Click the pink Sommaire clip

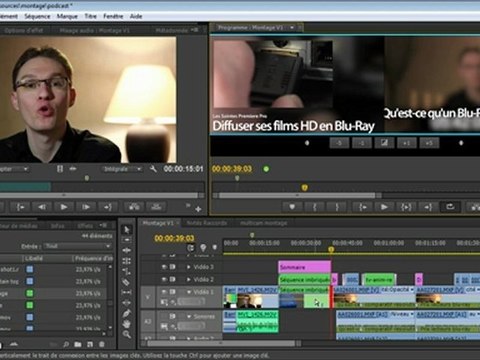(305, 267)
